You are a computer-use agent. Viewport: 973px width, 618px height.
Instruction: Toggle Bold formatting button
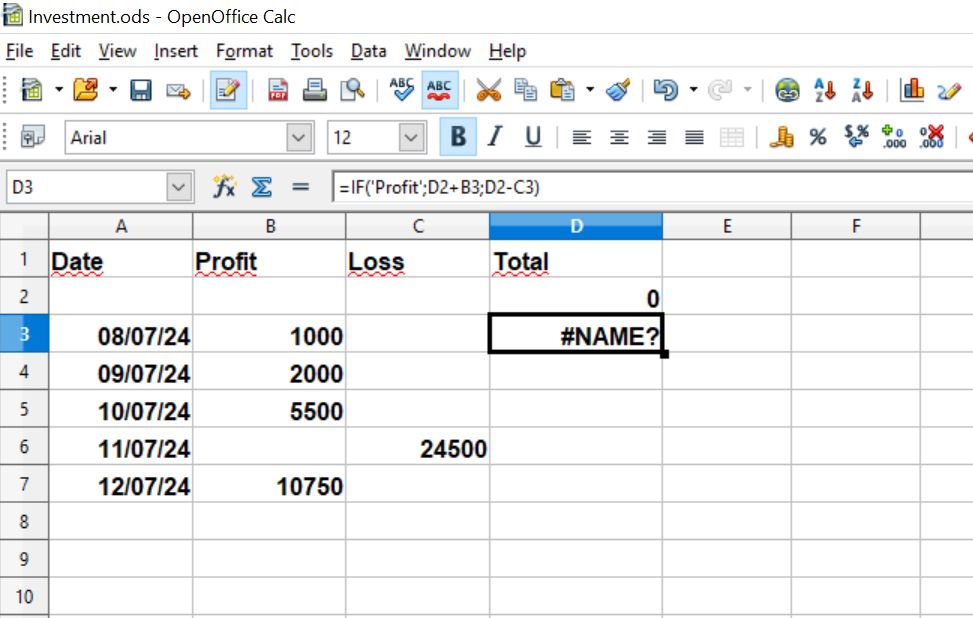pyautogui.click(x=458, y=137)
